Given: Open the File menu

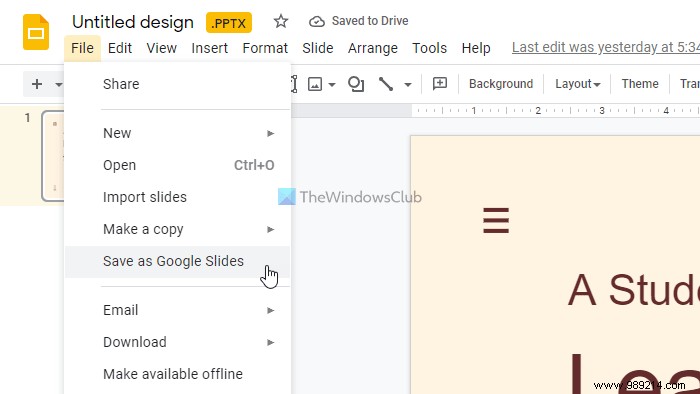Looking at the screenshot, I should click(82, 48).
